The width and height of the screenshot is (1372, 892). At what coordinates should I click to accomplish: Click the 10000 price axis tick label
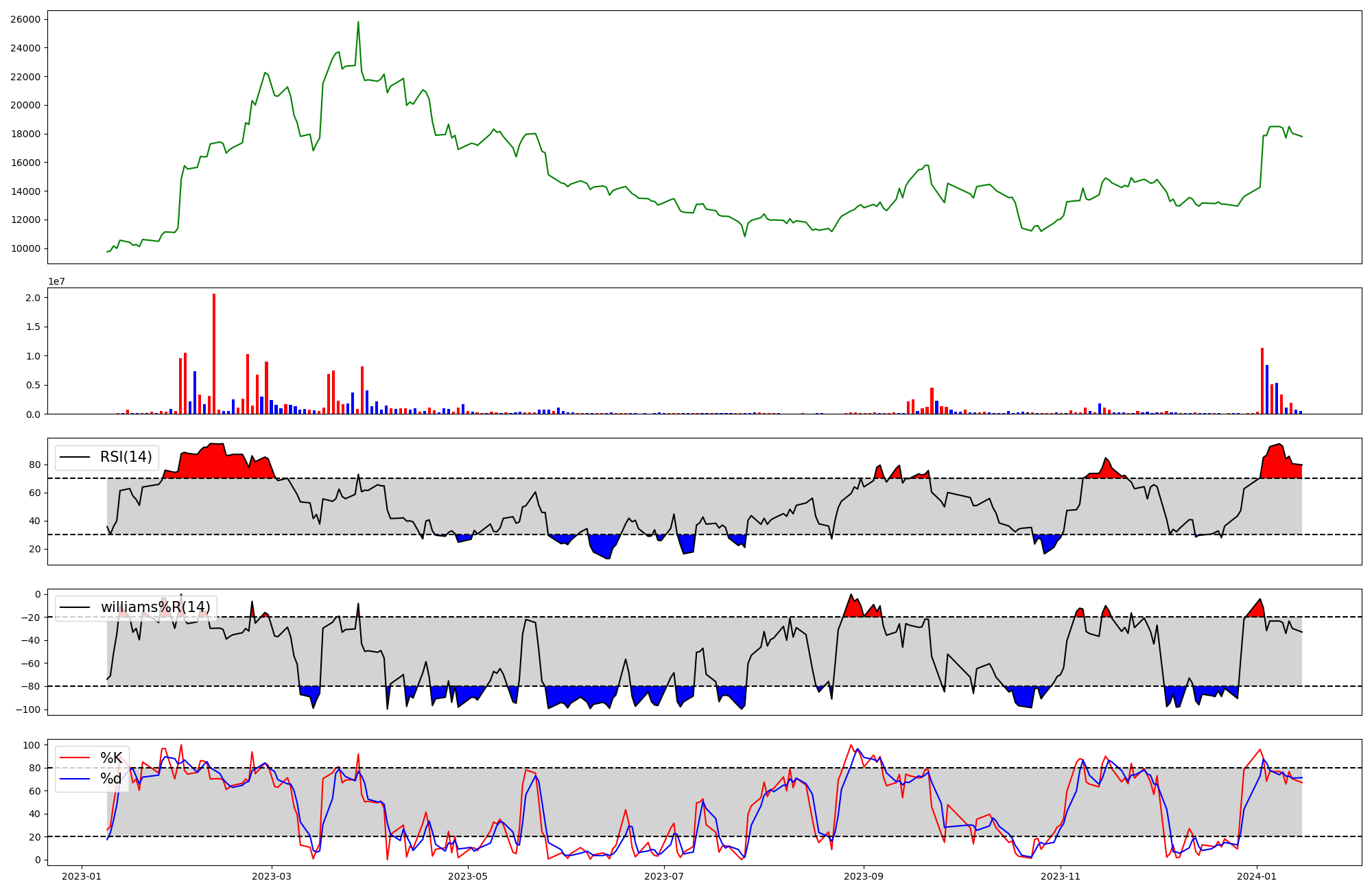point(25,248)
